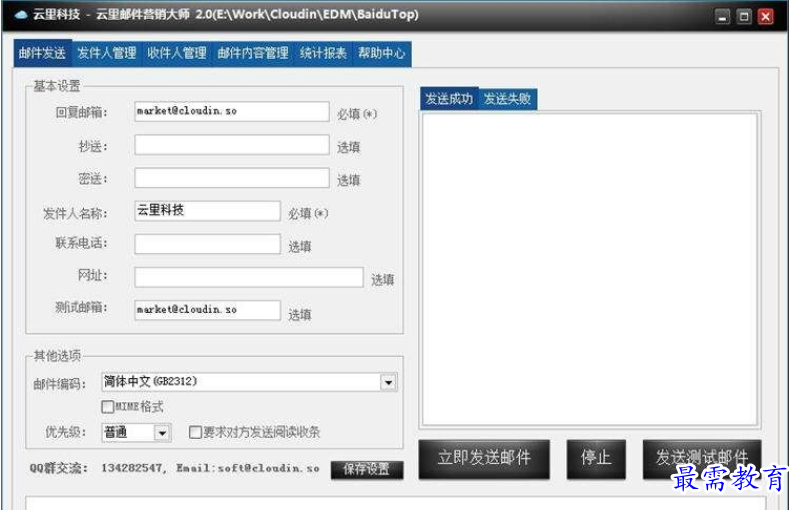
Task: Close the window with red X button
Action: click(x=766, y=17)
